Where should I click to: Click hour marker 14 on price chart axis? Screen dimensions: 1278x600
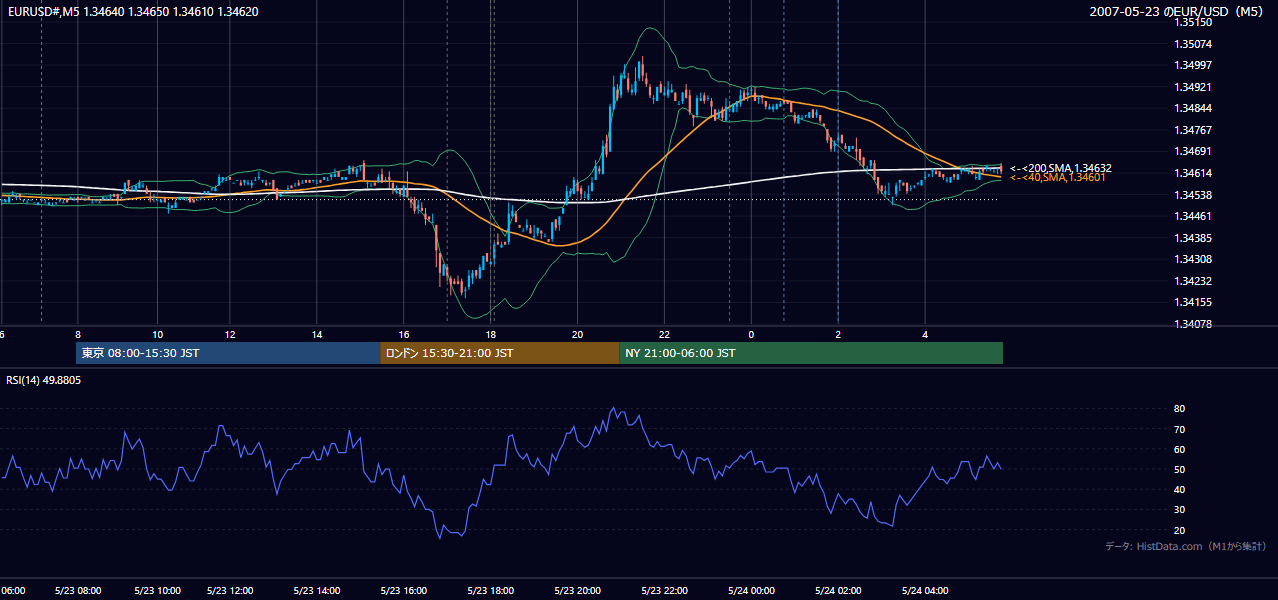(x=317, y=334)
